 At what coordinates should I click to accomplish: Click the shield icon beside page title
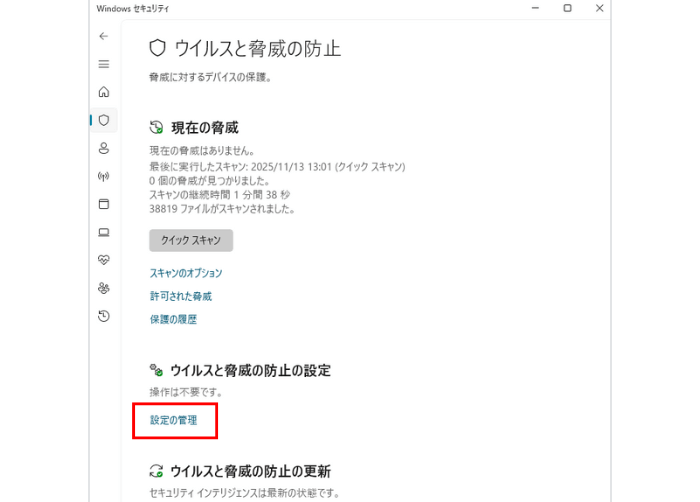[157, 48]
